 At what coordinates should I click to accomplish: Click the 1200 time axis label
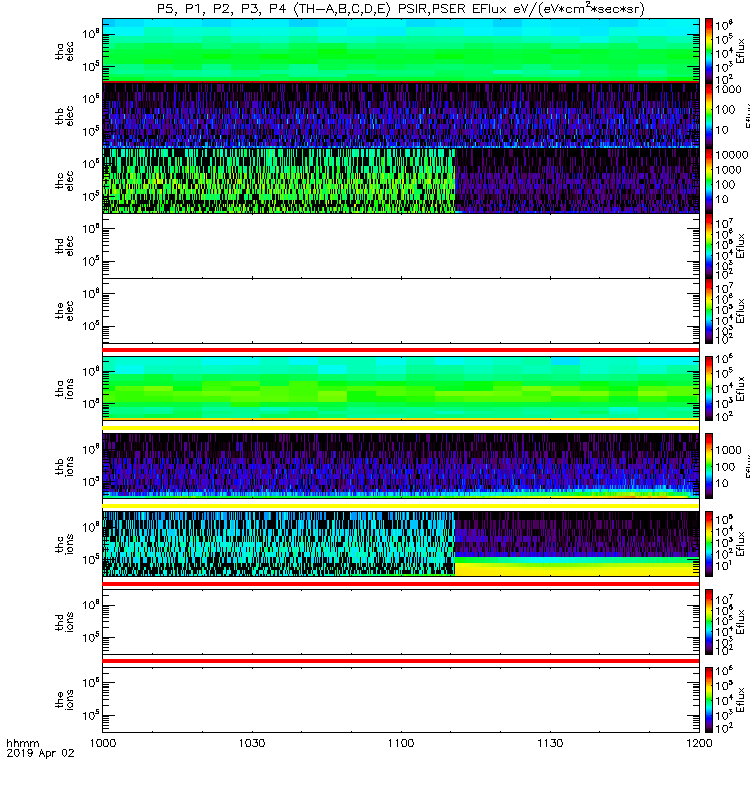point(699,743)
